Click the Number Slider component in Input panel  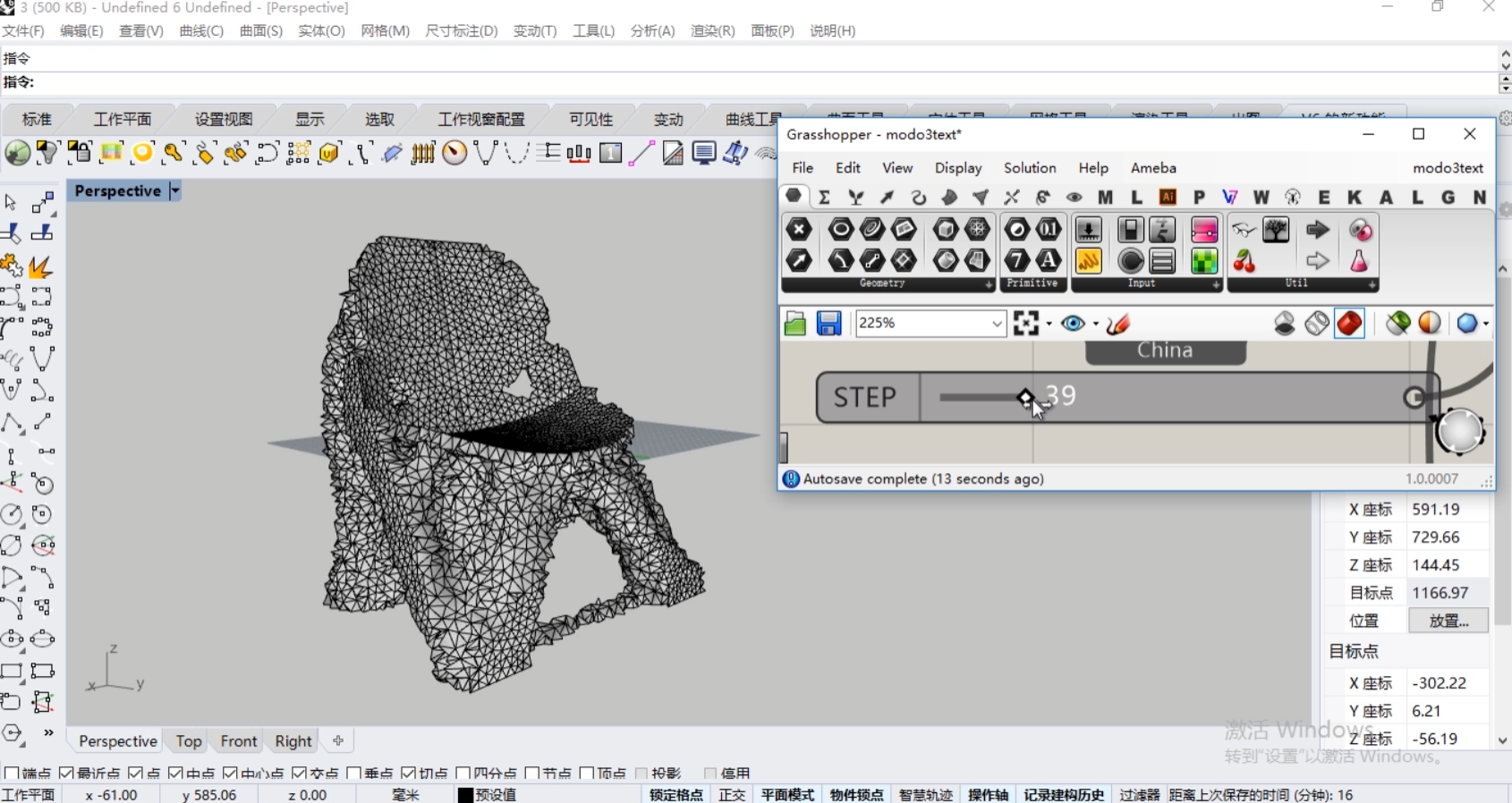pos(1088,230)
